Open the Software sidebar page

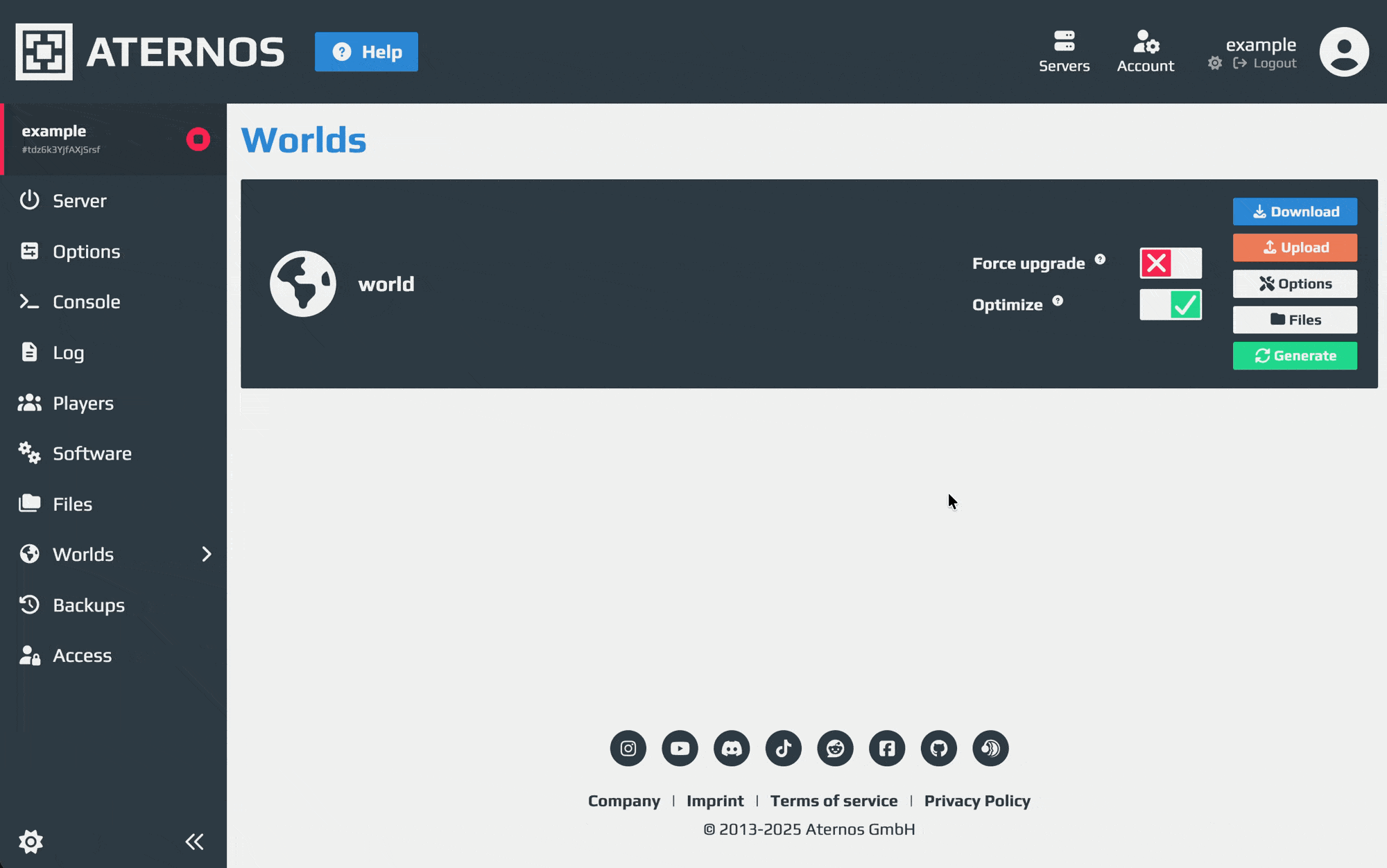[x=92, y=453]
